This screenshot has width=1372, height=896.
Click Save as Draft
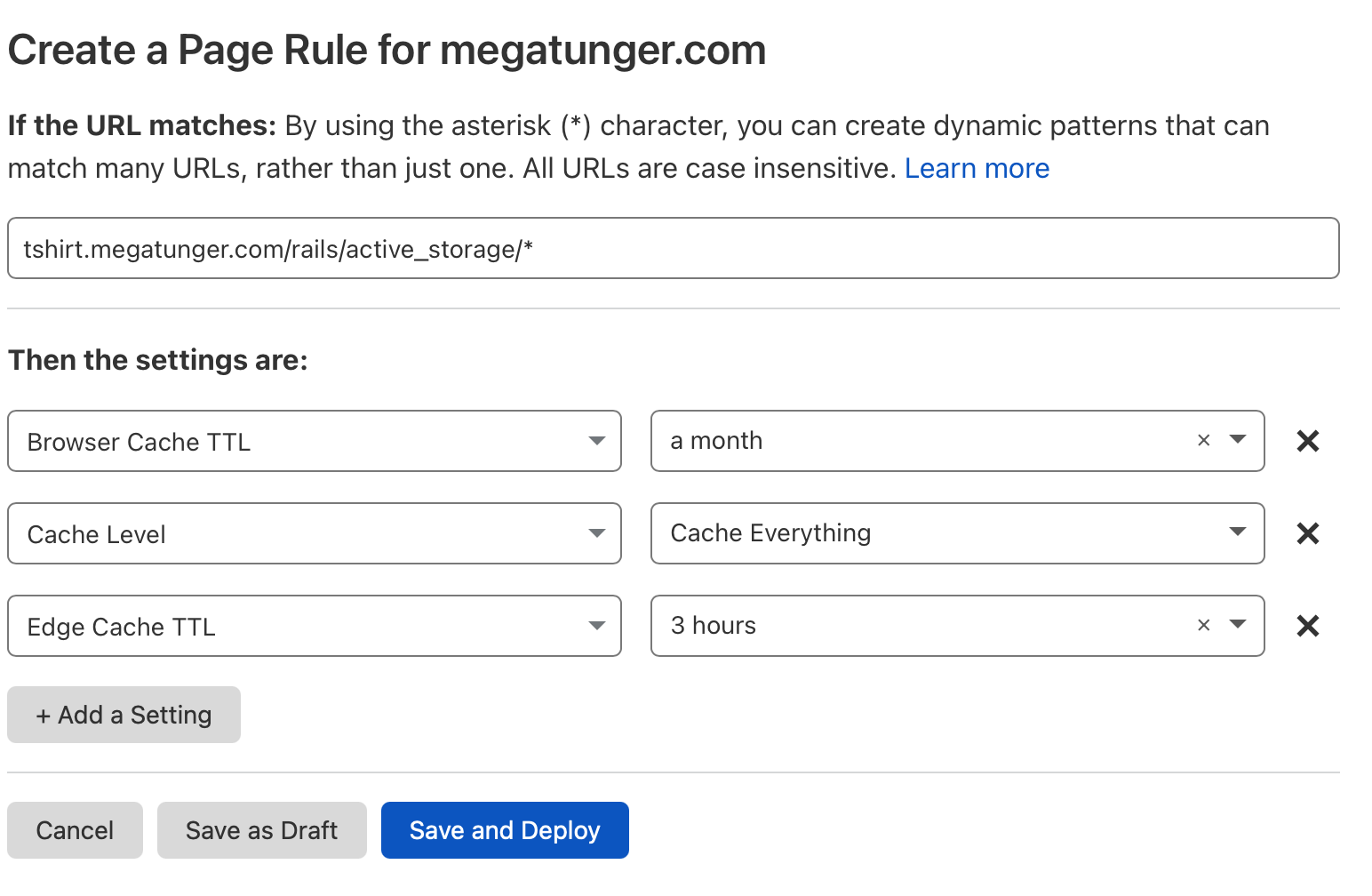[261, 830]
